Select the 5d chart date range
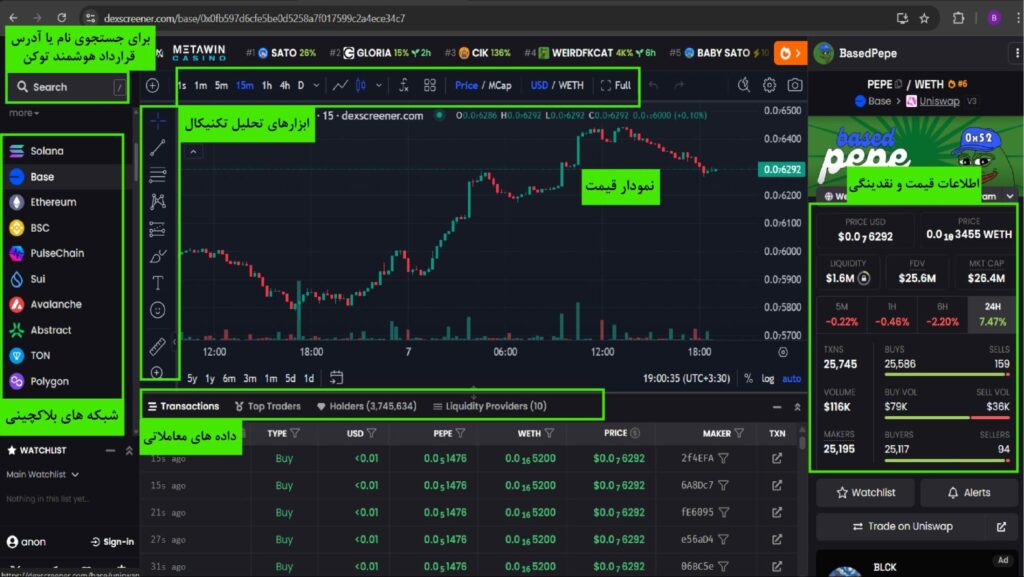The image size is (1024, 577). [290, 379]
